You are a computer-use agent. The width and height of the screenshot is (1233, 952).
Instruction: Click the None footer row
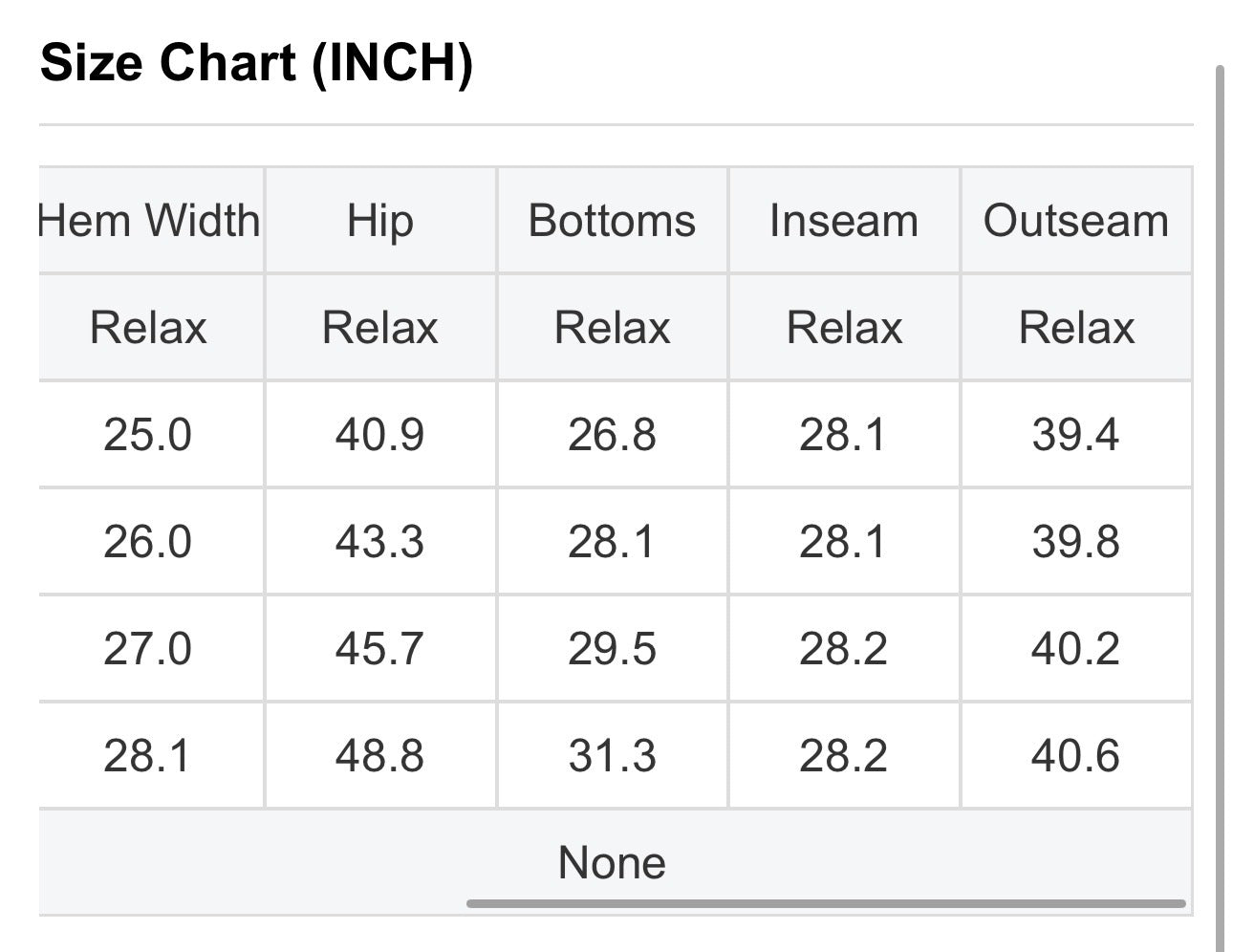(x=615, y=862)
